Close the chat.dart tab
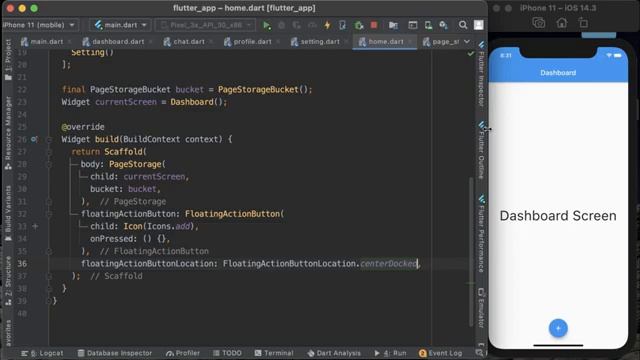The height and width of the screenshot is (360, 640). tap(211, 42)
